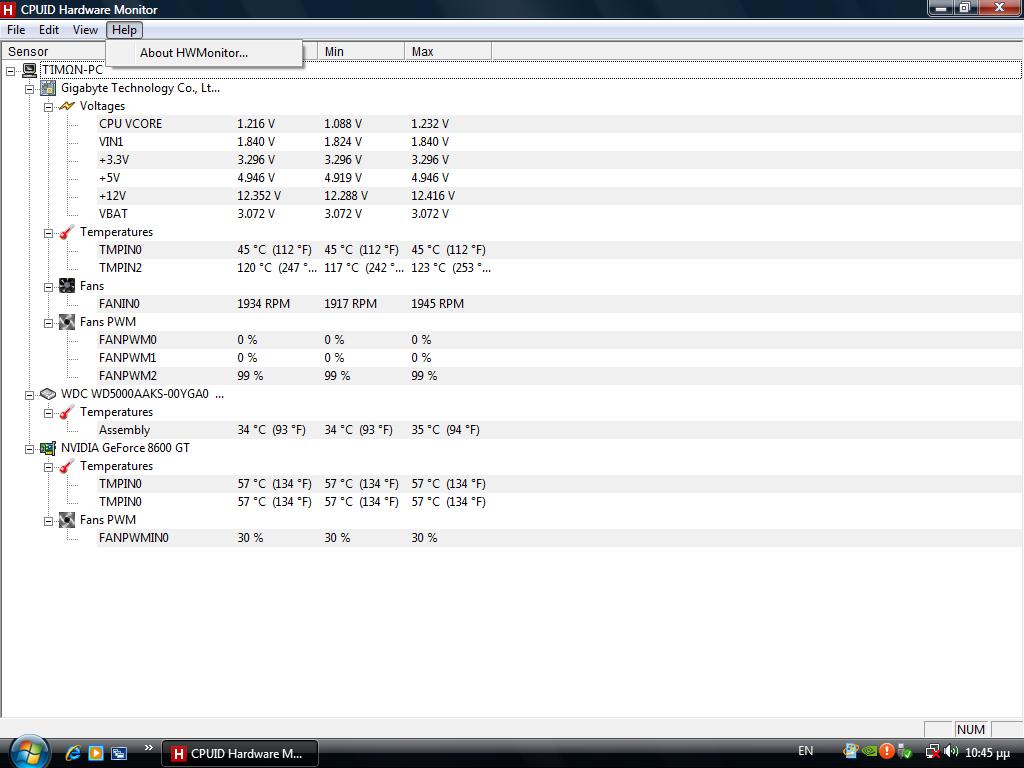Image resolution: width=1024 pixels, height=768 pixels.
Task: Select the FANPWM0 row
Action: click(560, 340)
